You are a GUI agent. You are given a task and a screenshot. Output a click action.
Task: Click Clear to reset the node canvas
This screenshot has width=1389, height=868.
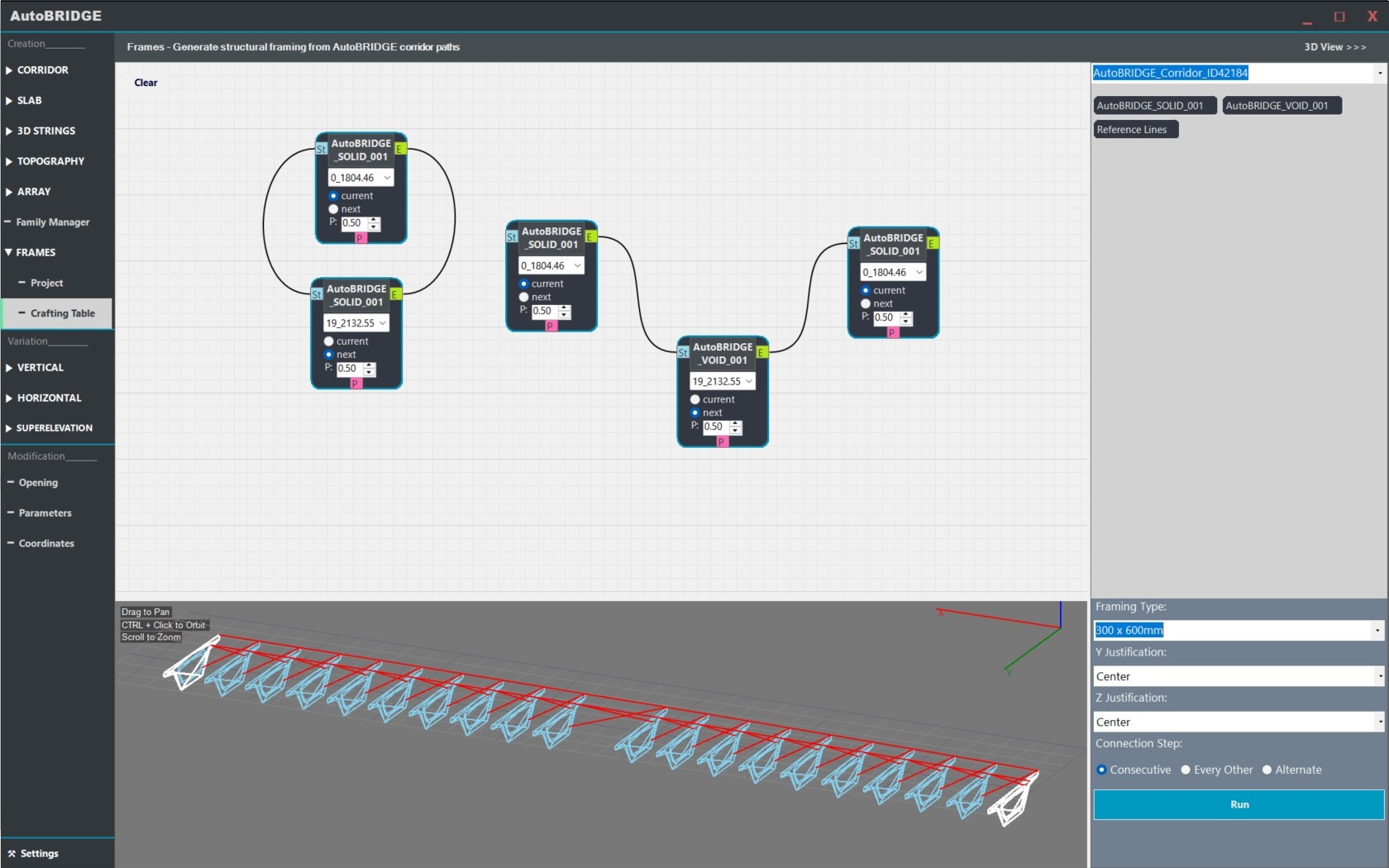point(146,83)
